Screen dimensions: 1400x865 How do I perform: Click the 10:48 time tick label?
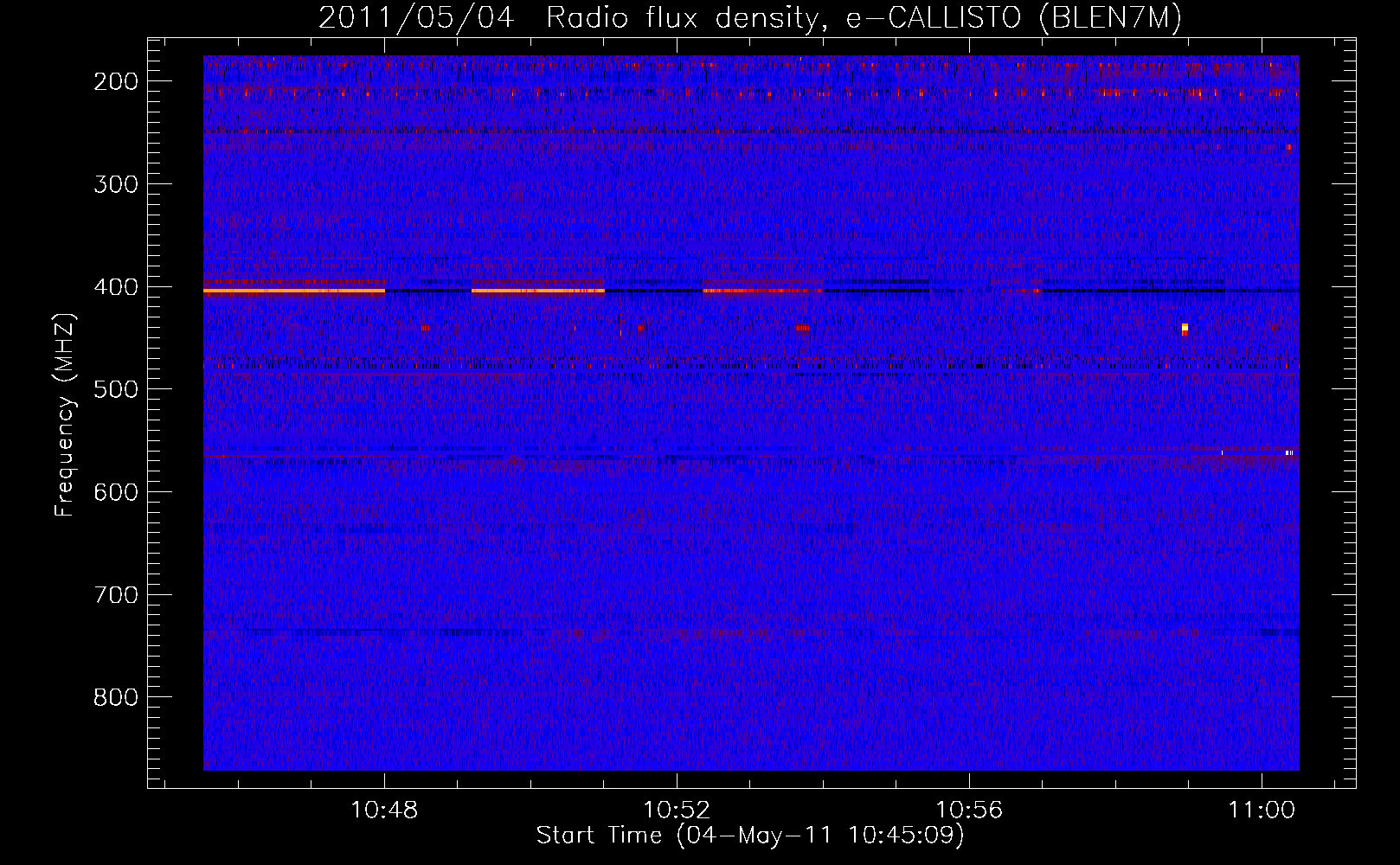[384, 811]
